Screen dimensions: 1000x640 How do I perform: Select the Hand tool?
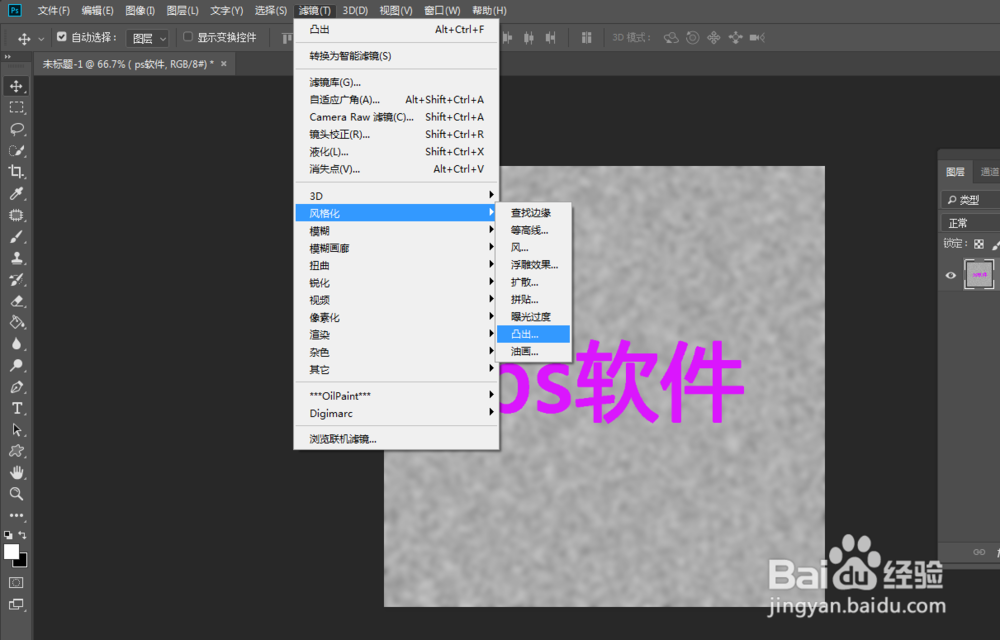tap(17, 472)
